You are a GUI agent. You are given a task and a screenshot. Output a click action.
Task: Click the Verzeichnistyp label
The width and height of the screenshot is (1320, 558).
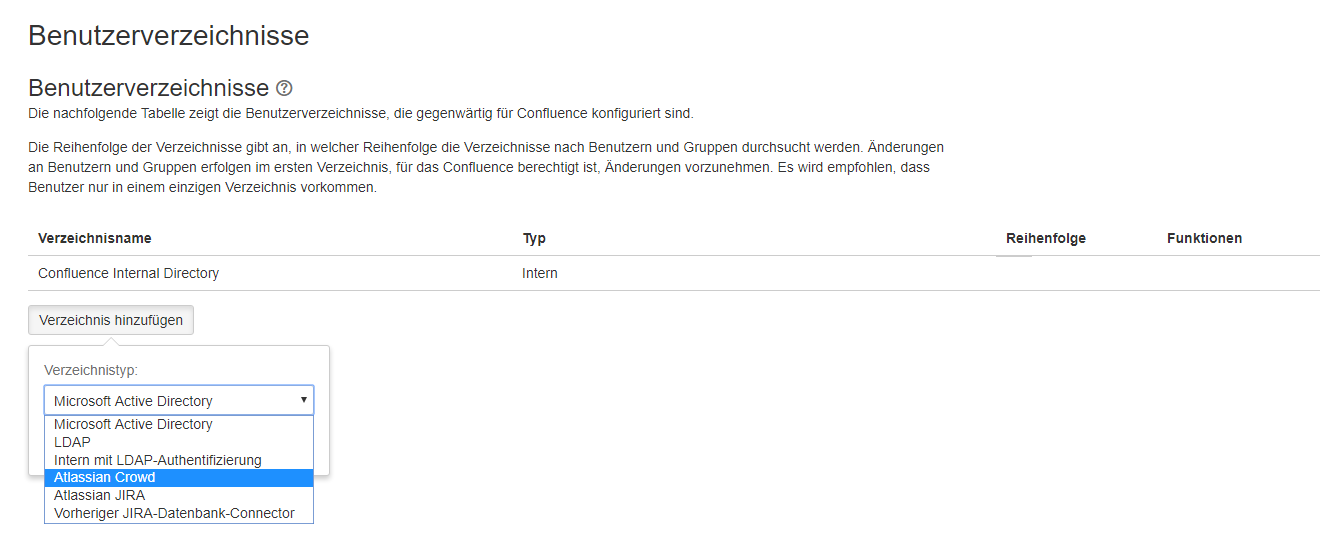tap(91, 370)
